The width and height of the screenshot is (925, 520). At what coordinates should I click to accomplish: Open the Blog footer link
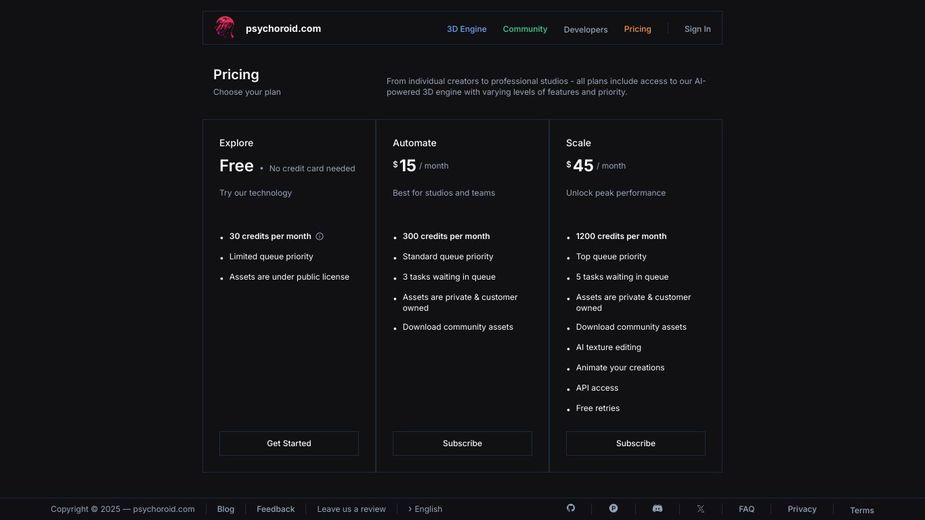pos(226,509)
